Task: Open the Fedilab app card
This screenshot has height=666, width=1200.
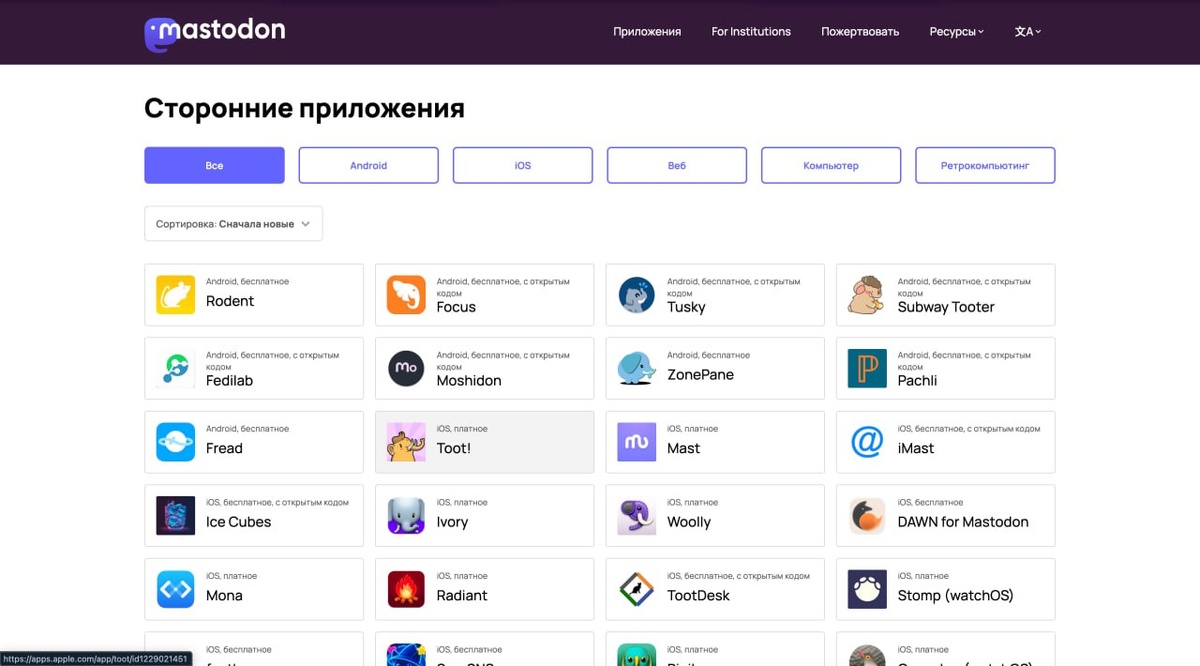Action: pyautogui.click(x=254, y=369)
